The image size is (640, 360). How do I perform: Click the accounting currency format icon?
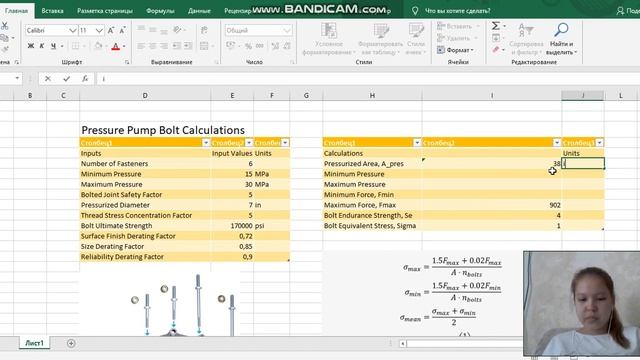pyautogui.click(x=231, y=46)
